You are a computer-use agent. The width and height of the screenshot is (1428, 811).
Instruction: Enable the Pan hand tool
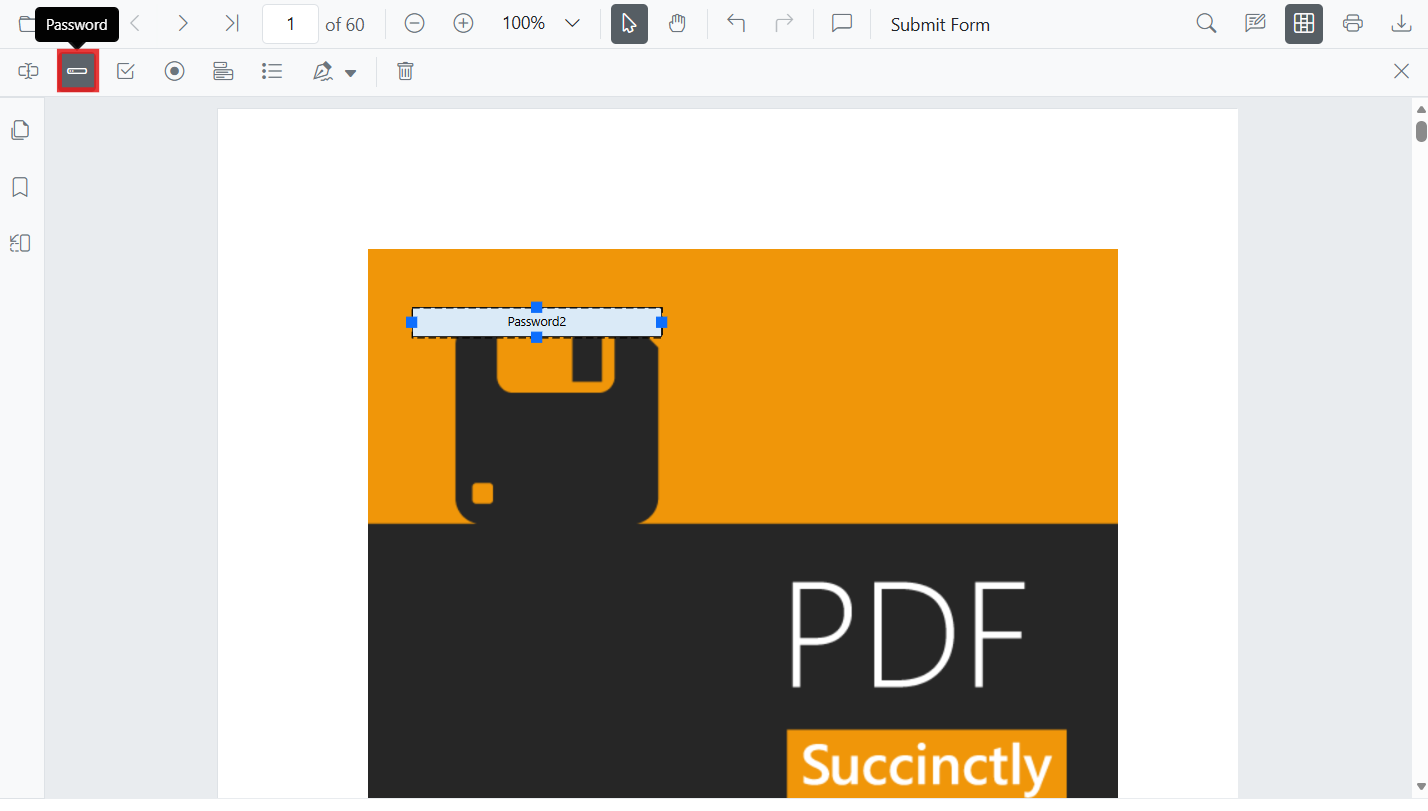pyautogui.click(x=678, y=23)
